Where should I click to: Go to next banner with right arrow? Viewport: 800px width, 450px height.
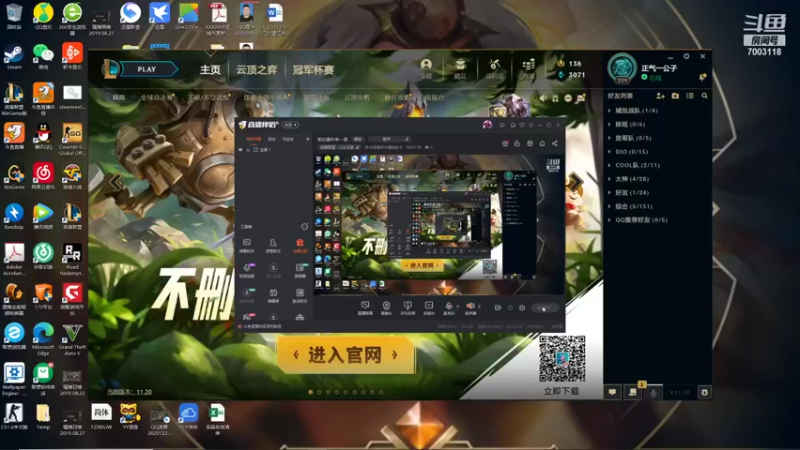(576, 182)
